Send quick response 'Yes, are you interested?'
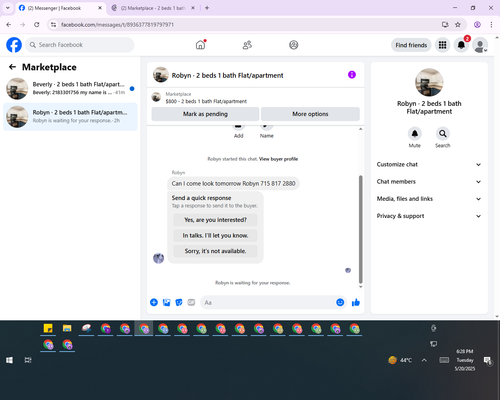 coord(215,220)
